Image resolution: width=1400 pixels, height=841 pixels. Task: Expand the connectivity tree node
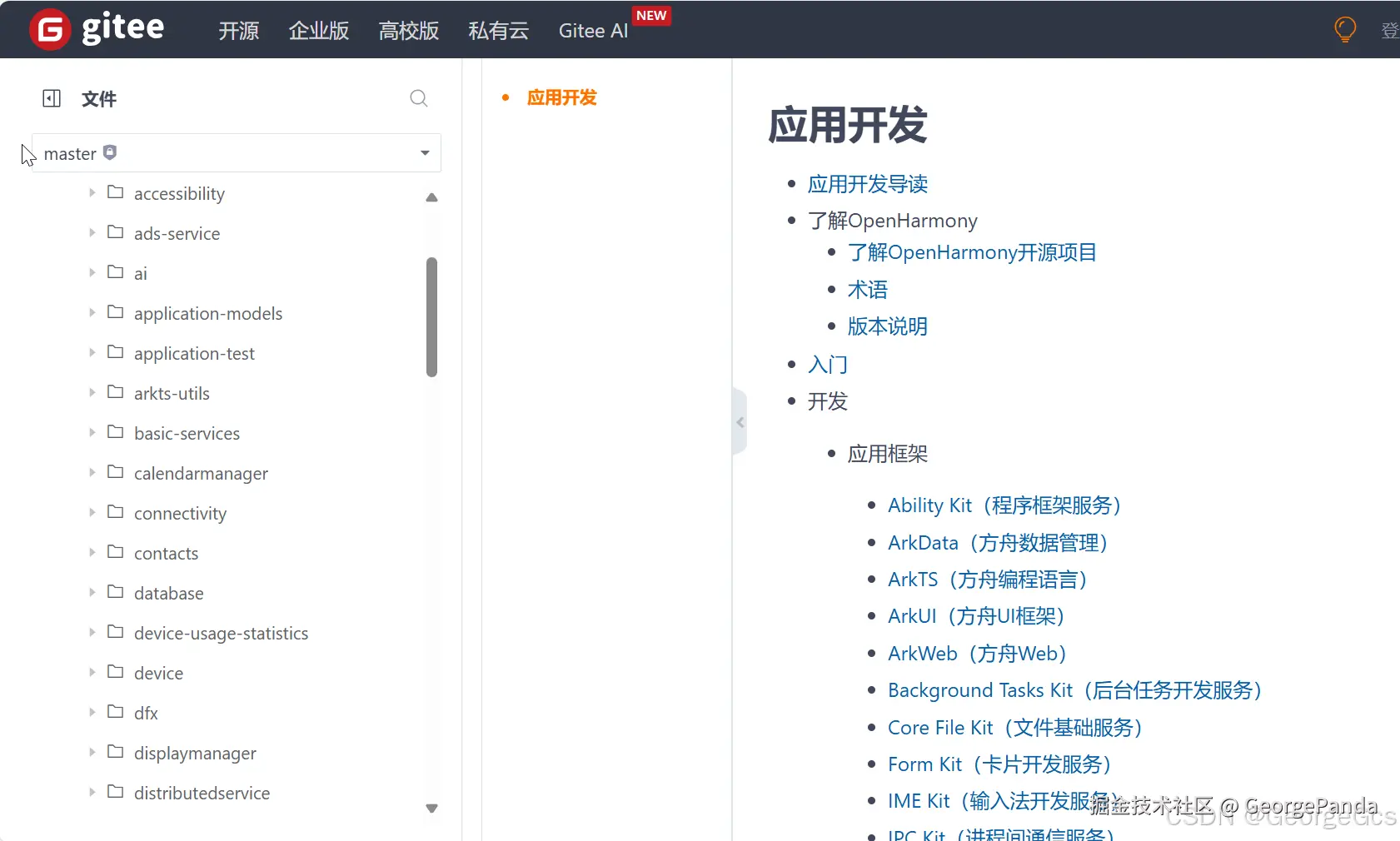[x=91, y=512]
